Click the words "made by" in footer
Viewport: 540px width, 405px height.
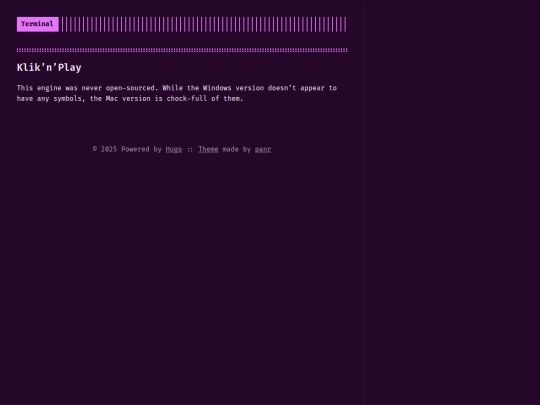pyautogui.click(x=237, y=149)
